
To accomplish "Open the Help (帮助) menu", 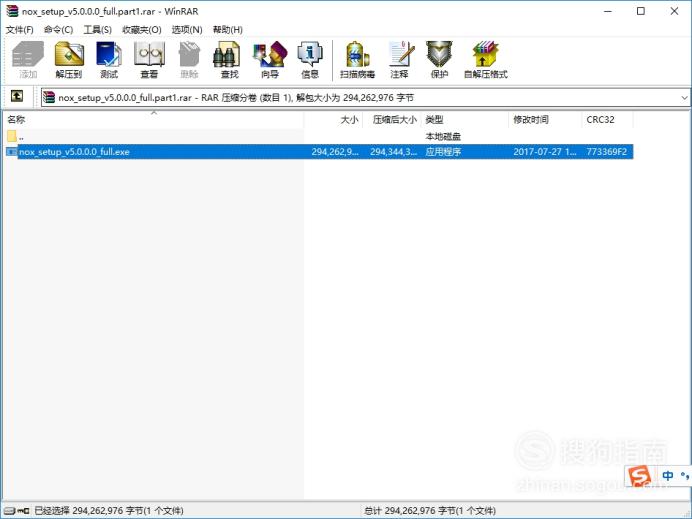I will tap(228, 30).
